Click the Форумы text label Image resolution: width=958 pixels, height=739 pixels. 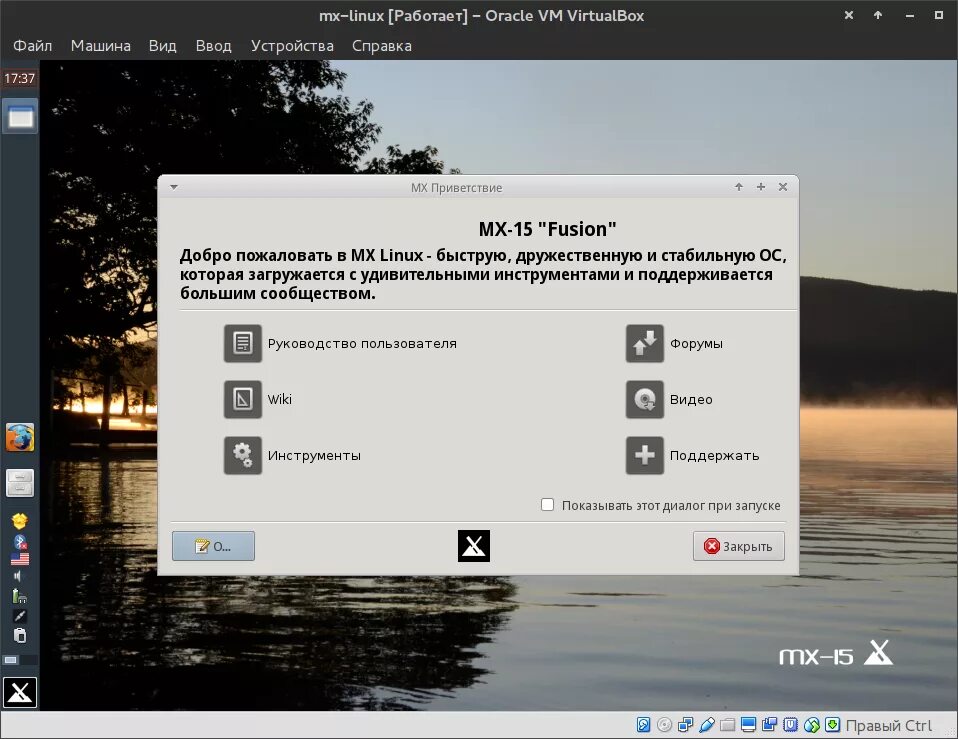tap(697, 343)
